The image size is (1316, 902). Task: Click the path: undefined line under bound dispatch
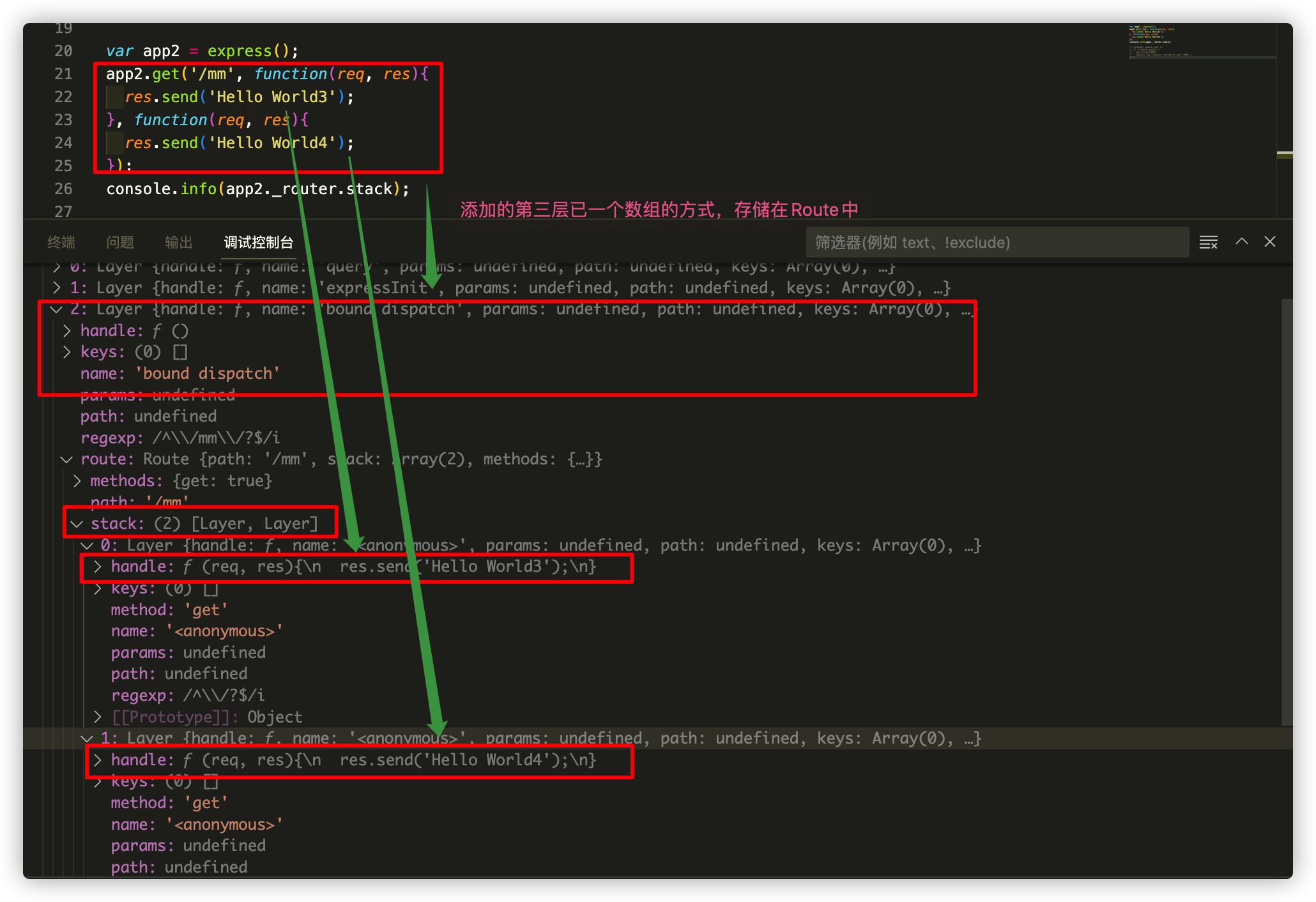tap(149, 417)
